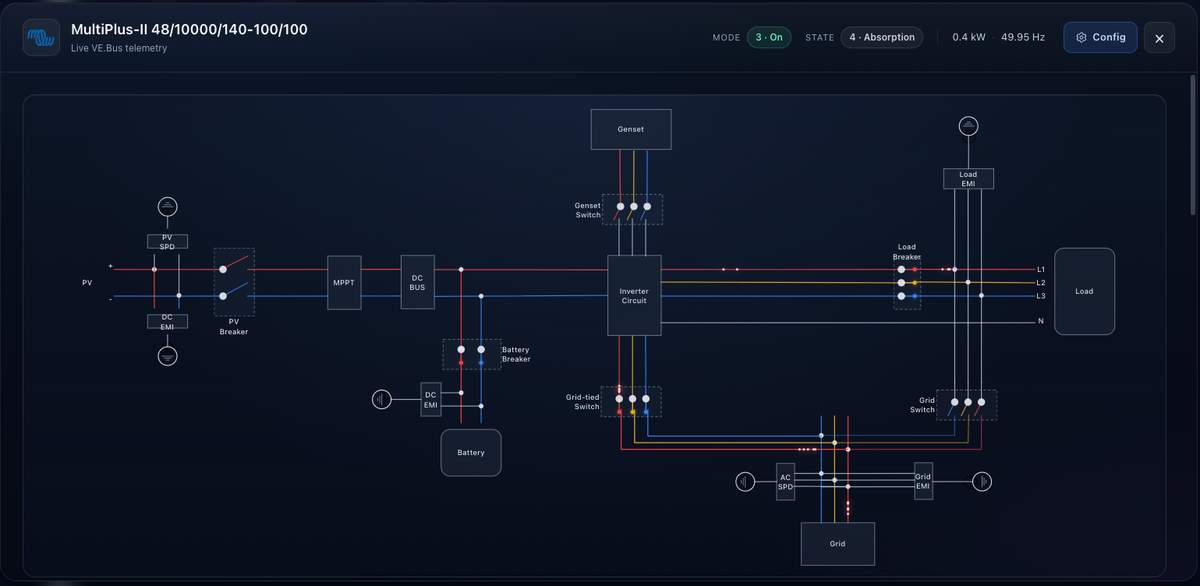
Task: Click the ground symbol below DC EMI
Action: [168, 355]
